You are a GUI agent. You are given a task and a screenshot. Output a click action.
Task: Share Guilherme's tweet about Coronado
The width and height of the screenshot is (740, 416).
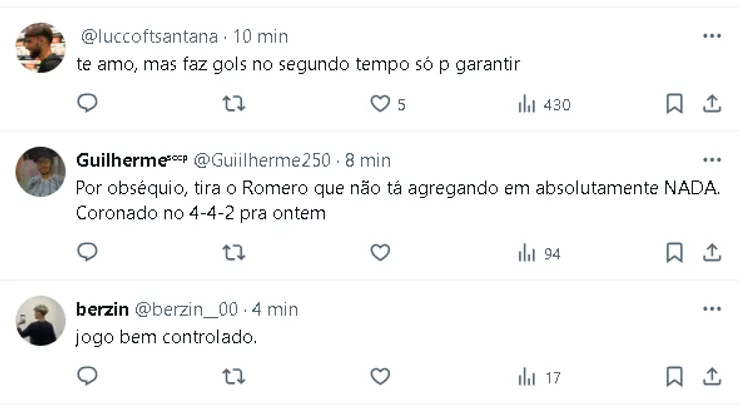(712, 253)
